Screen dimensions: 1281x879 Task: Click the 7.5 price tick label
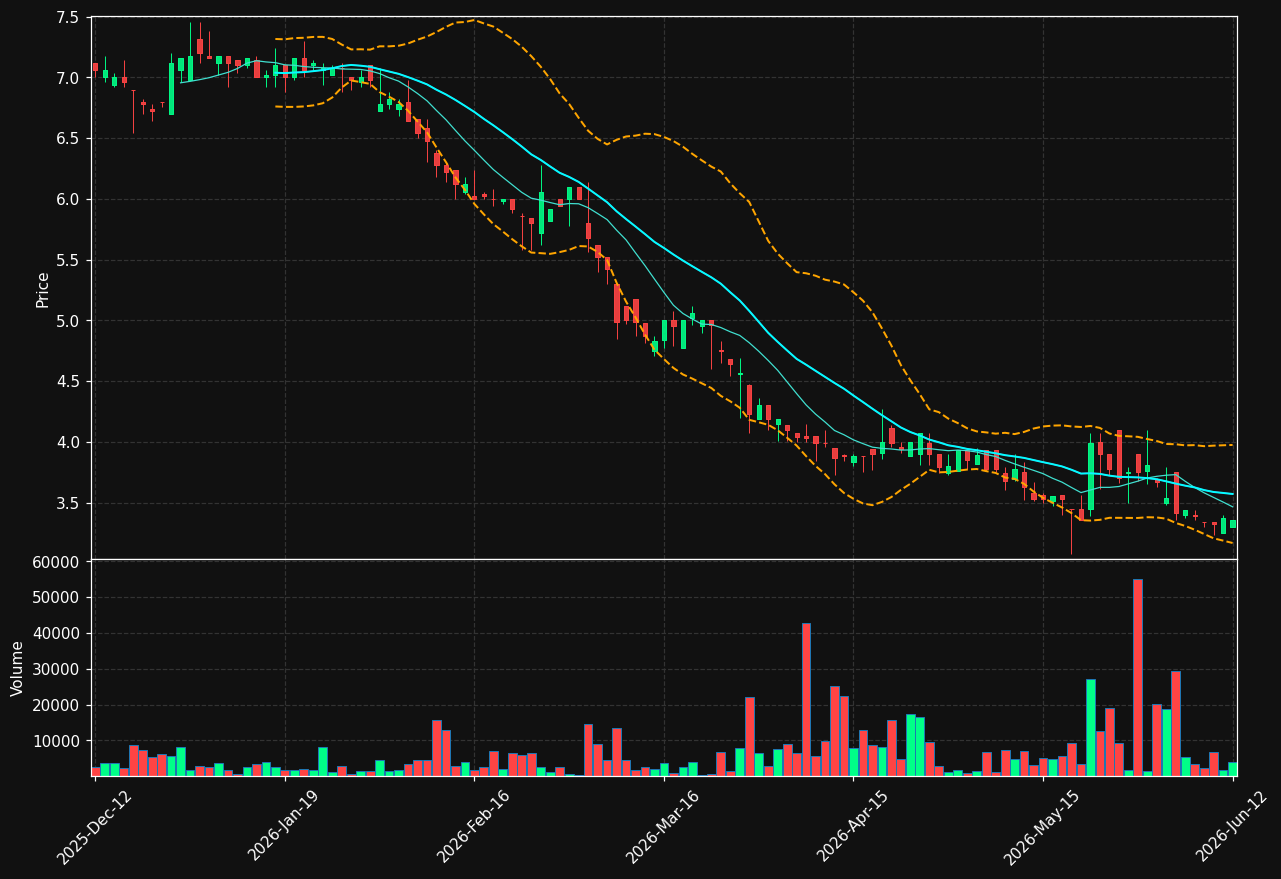[68, 18]
